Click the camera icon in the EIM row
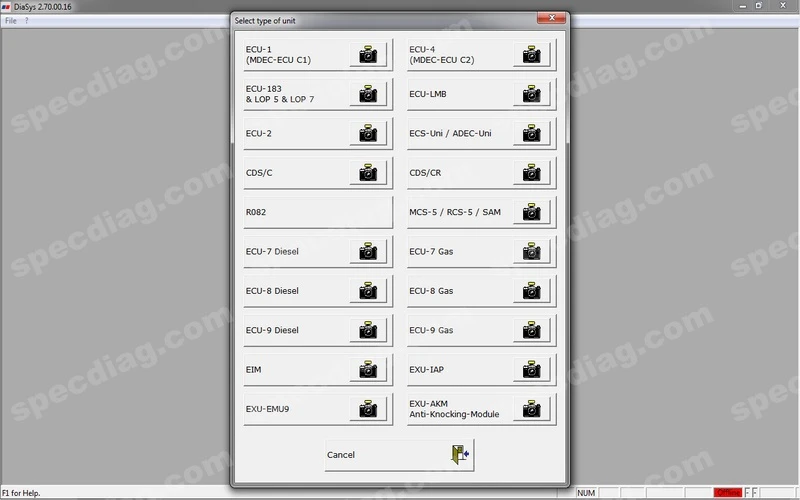The width and height of the screenshot is (800, 500). [x=368, y=369]
